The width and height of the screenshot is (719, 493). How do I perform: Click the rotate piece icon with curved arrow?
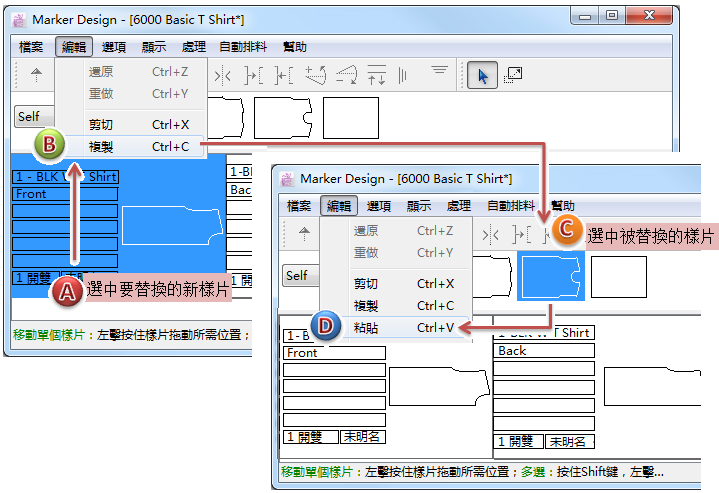pyautogui.click(x=316, y=75)
